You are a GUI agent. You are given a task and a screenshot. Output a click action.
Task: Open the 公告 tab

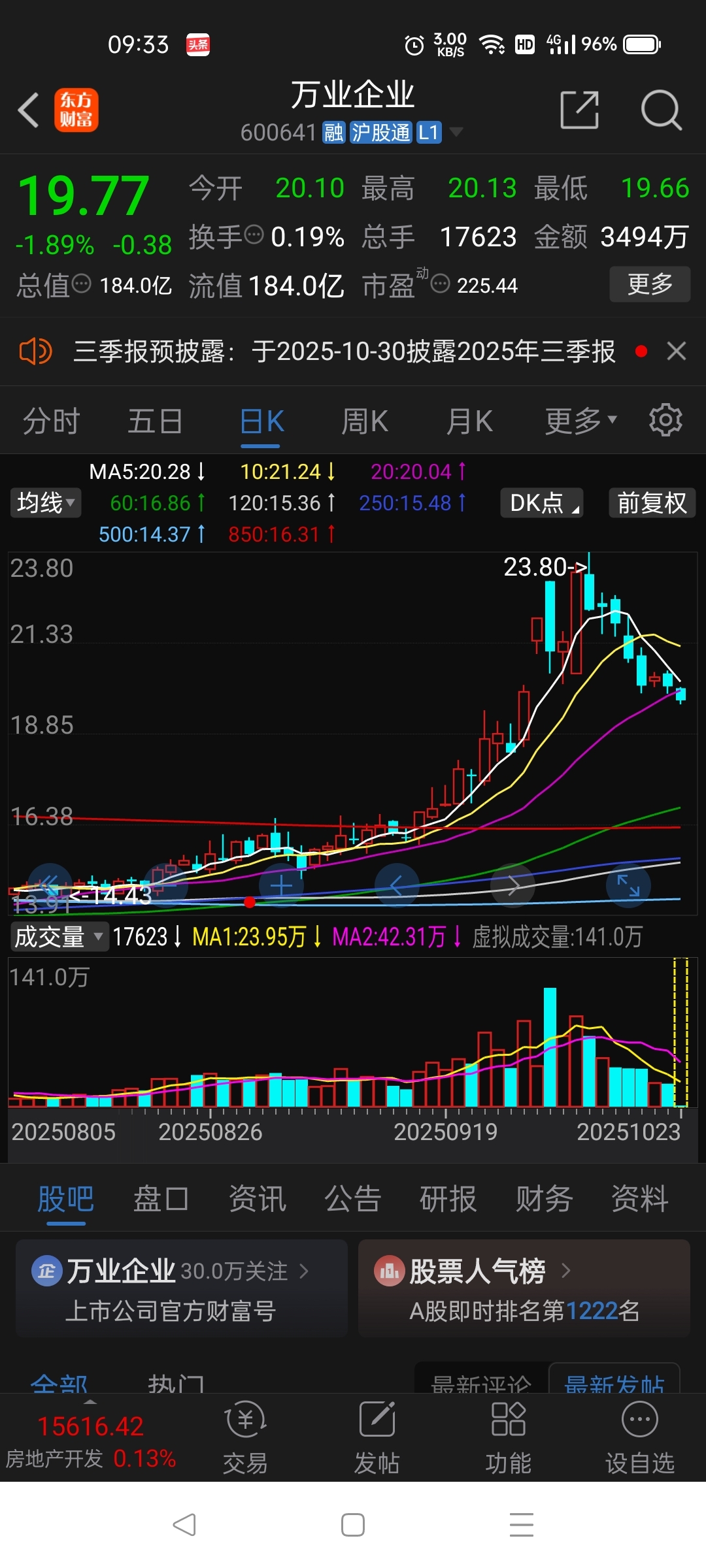352,1199
